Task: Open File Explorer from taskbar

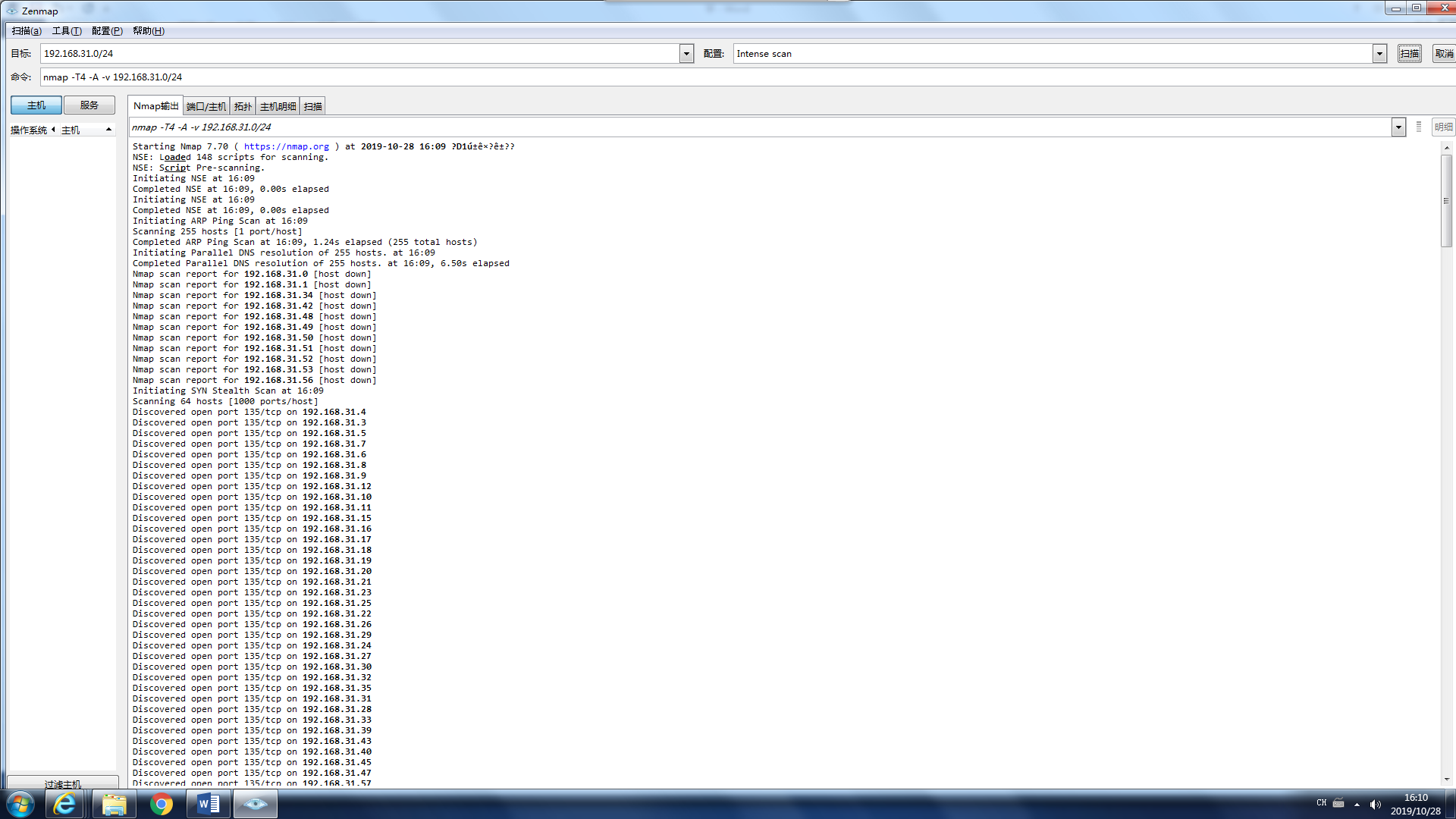Action: click(114, 804)
